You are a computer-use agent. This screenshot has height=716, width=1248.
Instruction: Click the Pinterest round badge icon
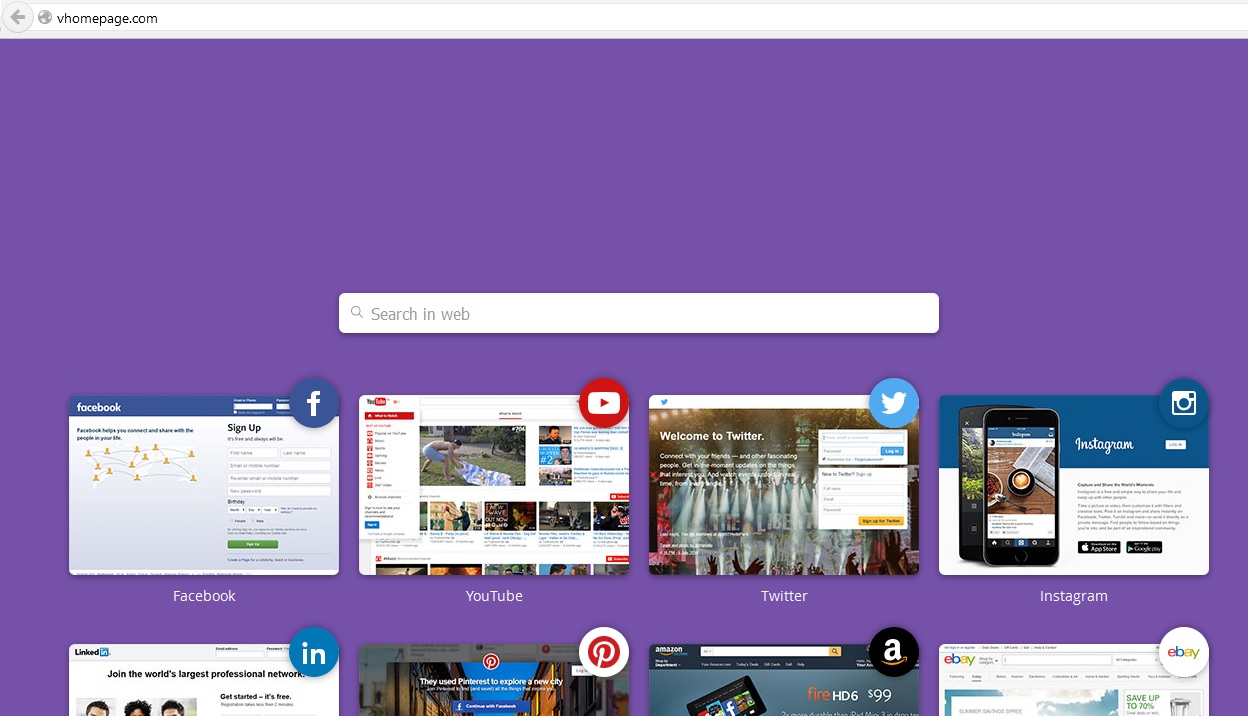pos(604,653)
